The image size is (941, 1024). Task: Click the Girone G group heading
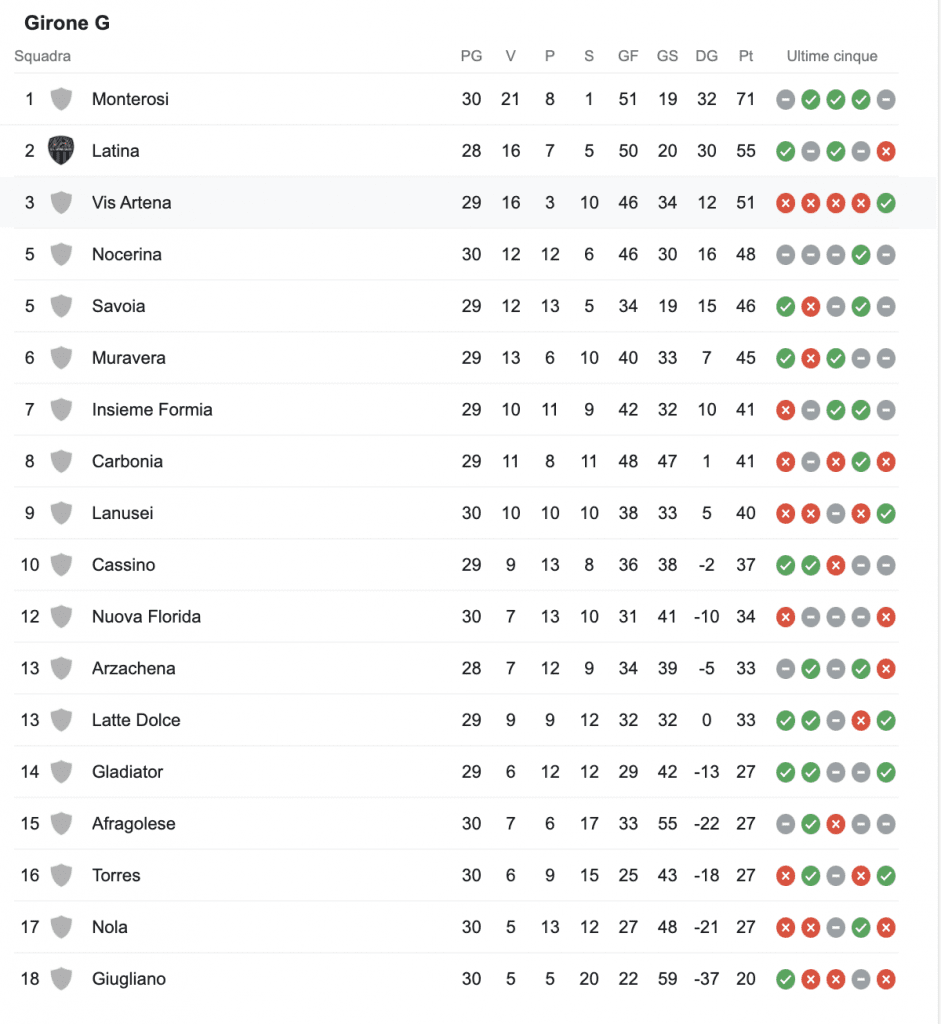[67, 22]
